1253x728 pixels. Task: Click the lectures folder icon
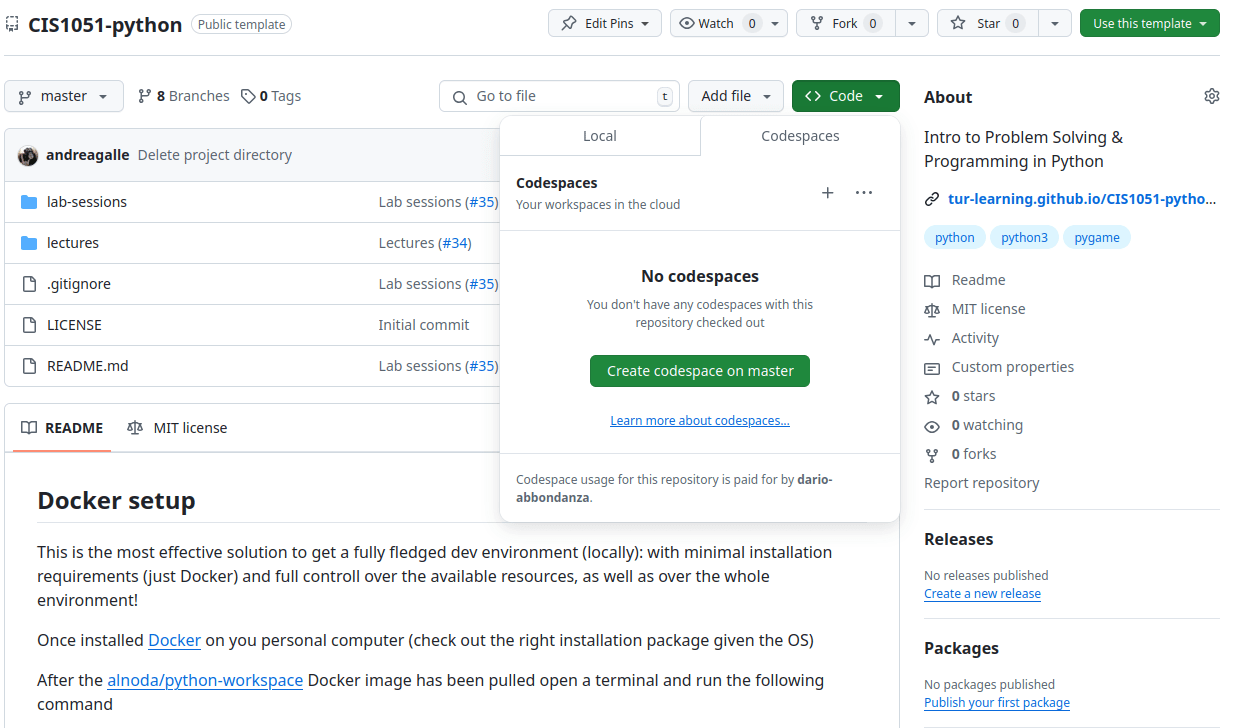tap(29, 243)
